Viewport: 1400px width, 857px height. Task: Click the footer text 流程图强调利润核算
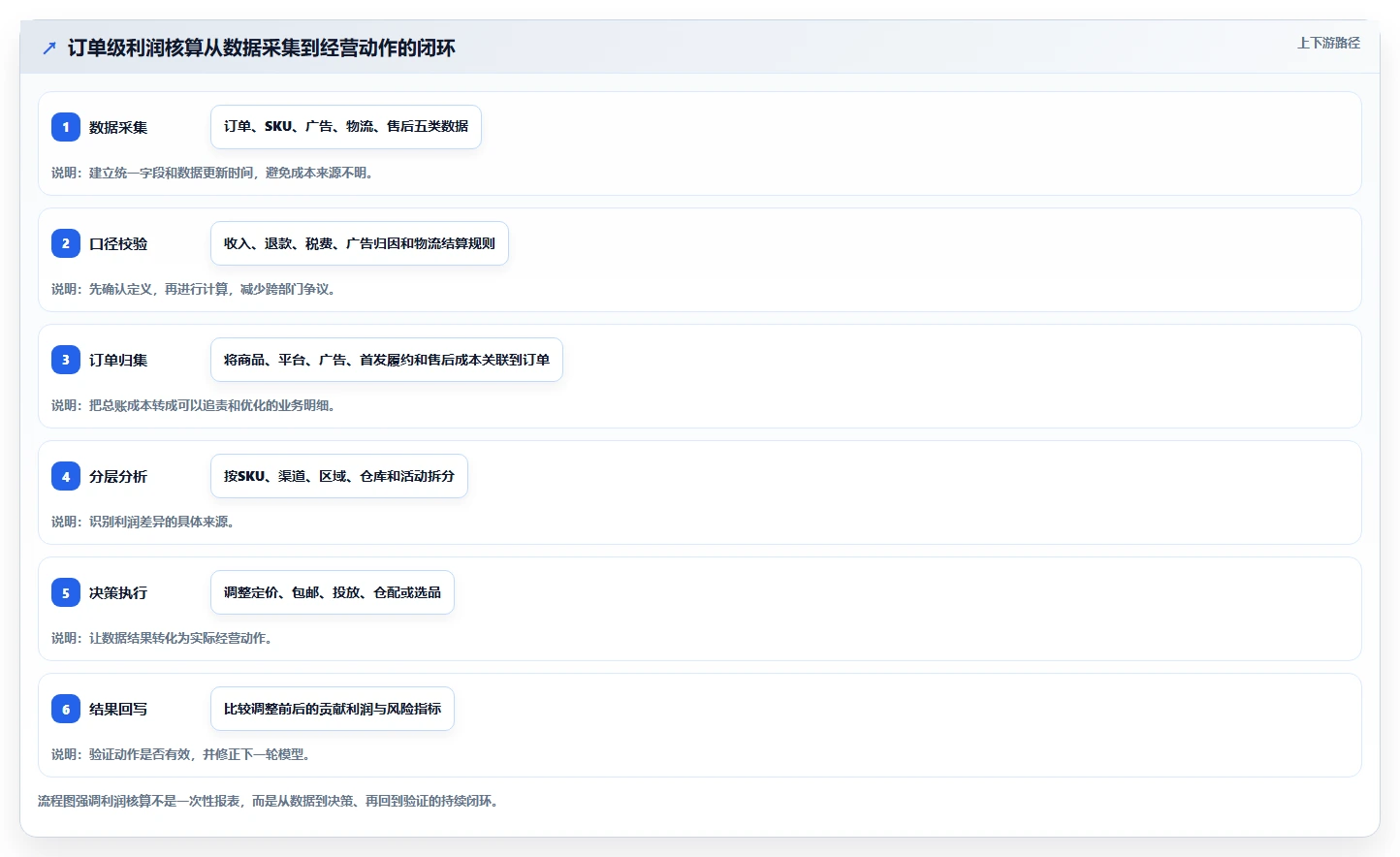(x=269, y=801)
